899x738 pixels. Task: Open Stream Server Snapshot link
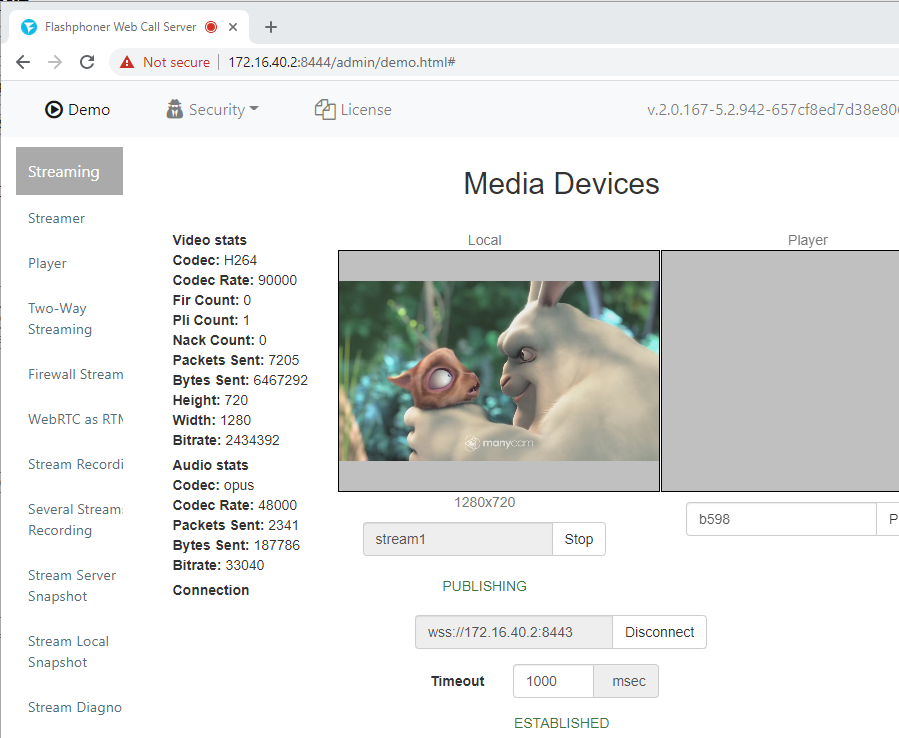click(72, 585)
